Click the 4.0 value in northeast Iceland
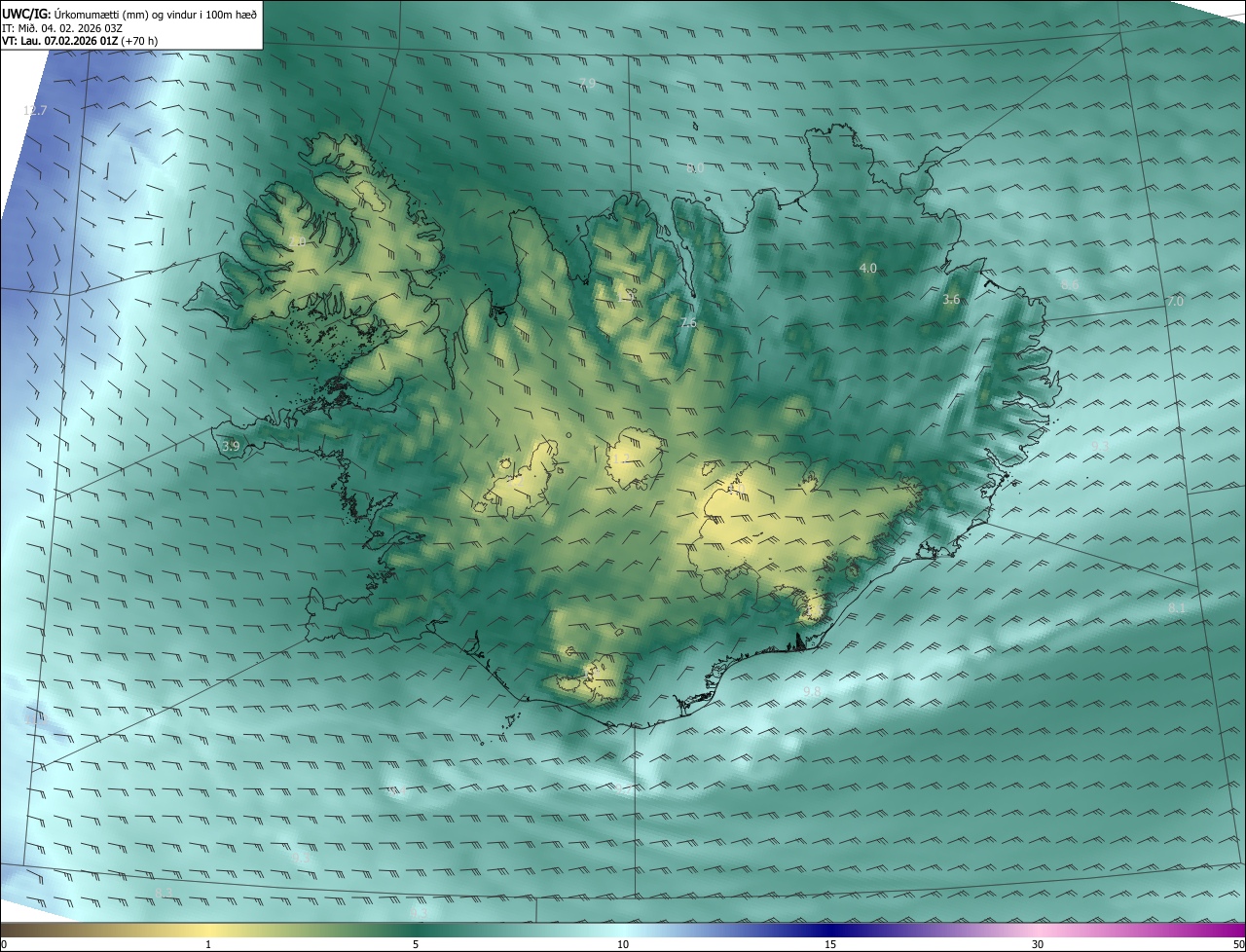This screenshot has width=1246, height=952. tap(868, 268)
